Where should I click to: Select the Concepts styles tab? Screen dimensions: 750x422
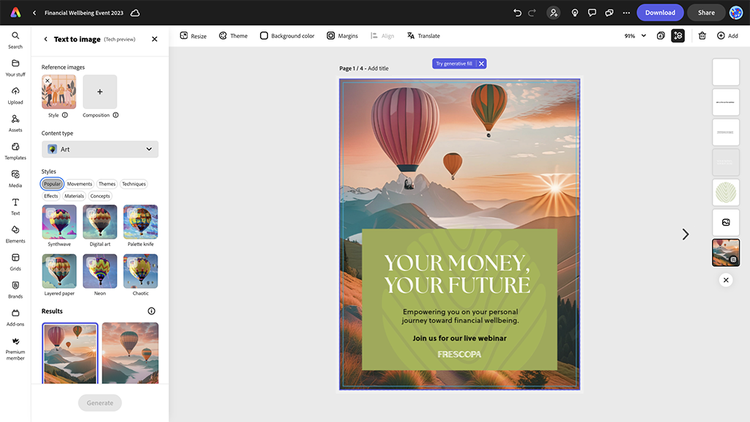pos(100,196)
